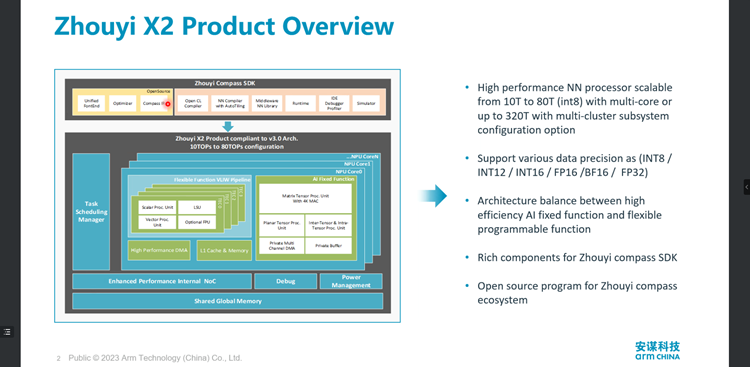Select the Debug block
This screenshot has height=367, width=750.
285,281
